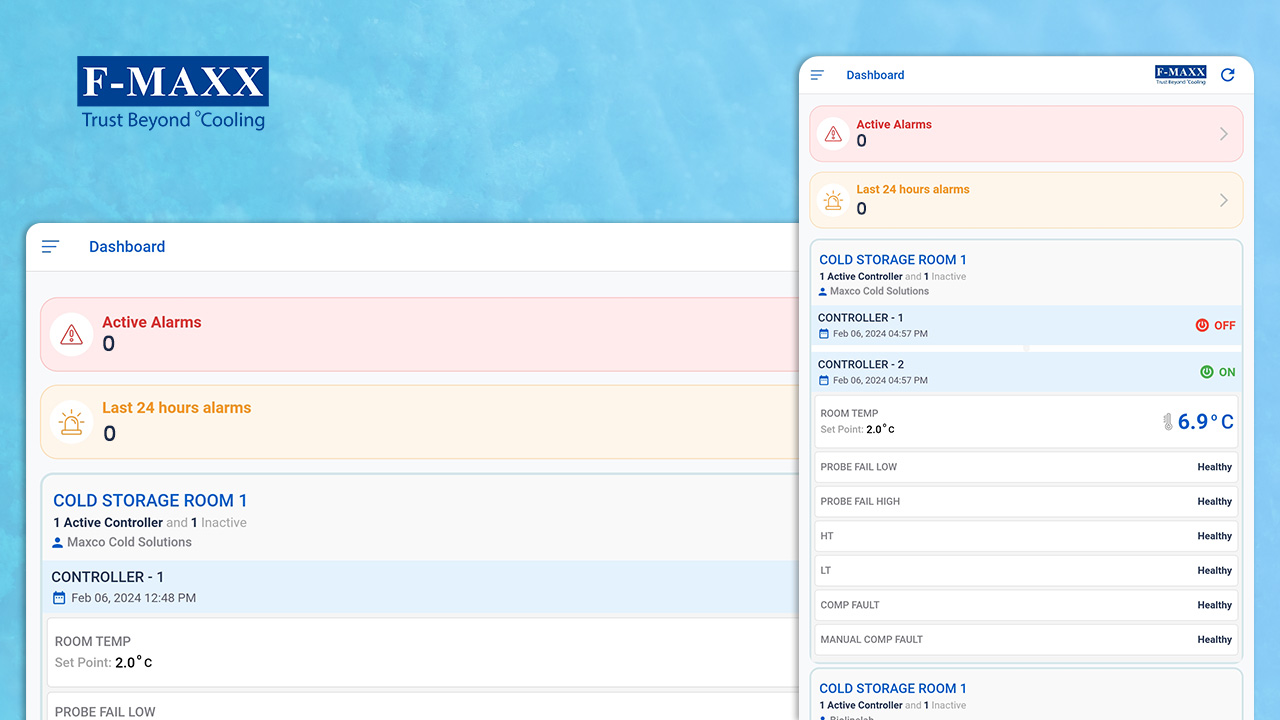Click the Feb 06, 2024 12:48 PM timestamp

point(133,598)
